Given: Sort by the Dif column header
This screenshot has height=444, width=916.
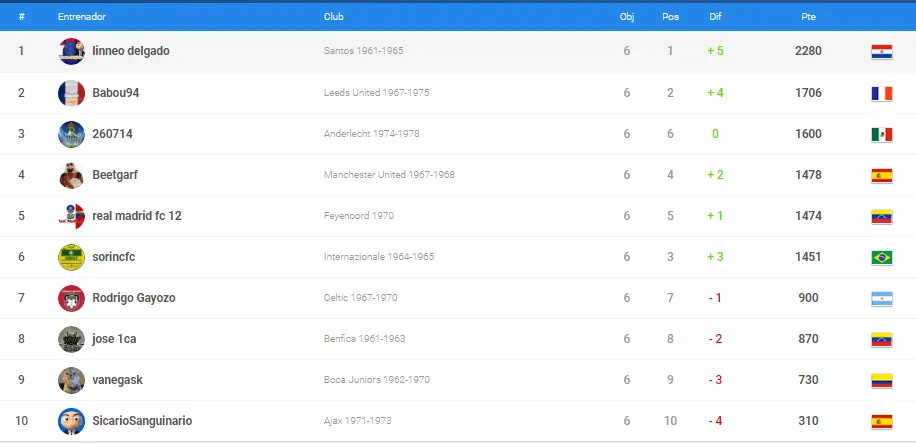Looking at the screenshot, I should tap(716, 17).
